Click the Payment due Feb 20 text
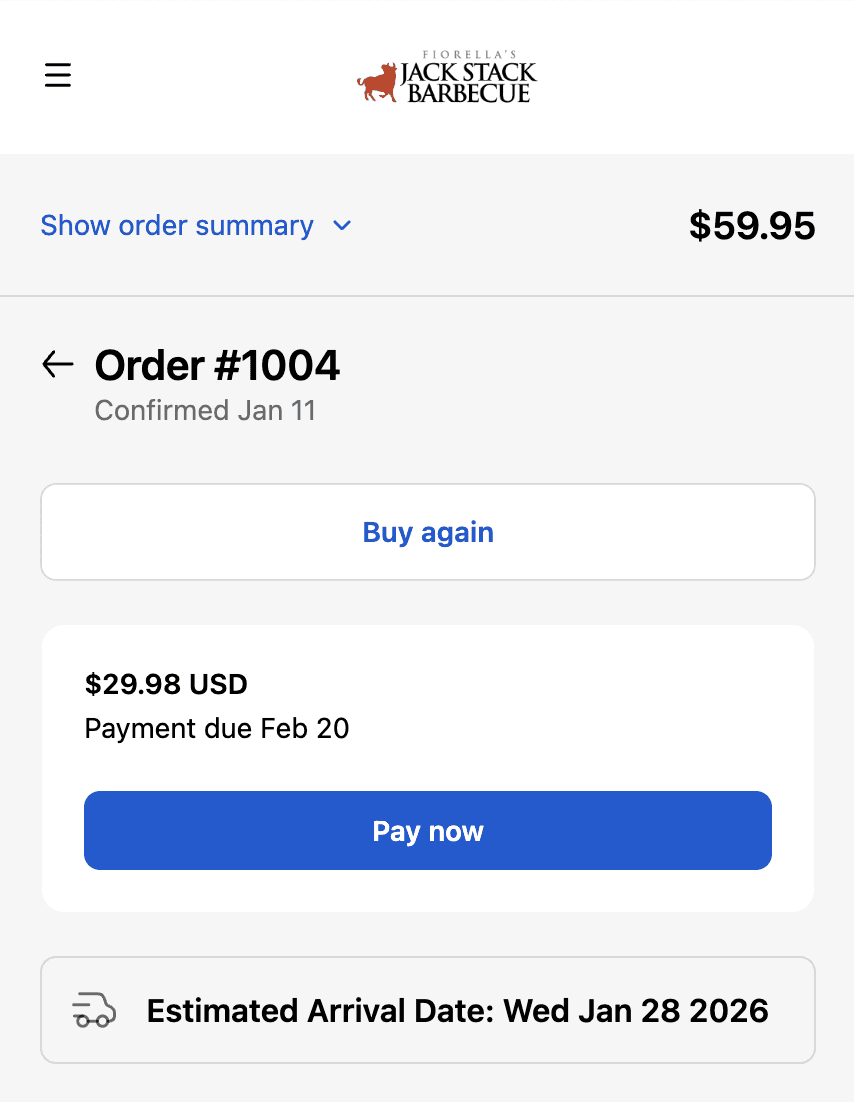The image size is (854, 1102). 216,728
